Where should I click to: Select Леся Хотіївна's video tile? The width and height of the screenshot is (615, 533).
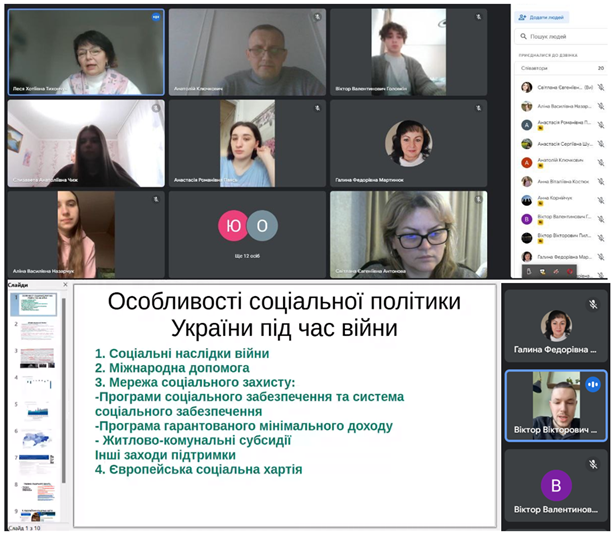point(85,52)
